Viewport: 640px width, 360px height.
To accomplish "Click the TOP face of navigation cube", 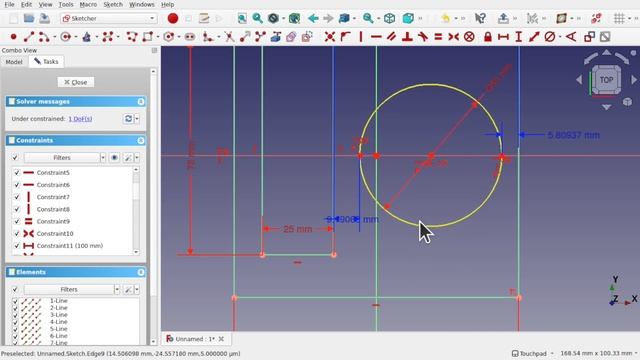I will [x=606, y=80].
